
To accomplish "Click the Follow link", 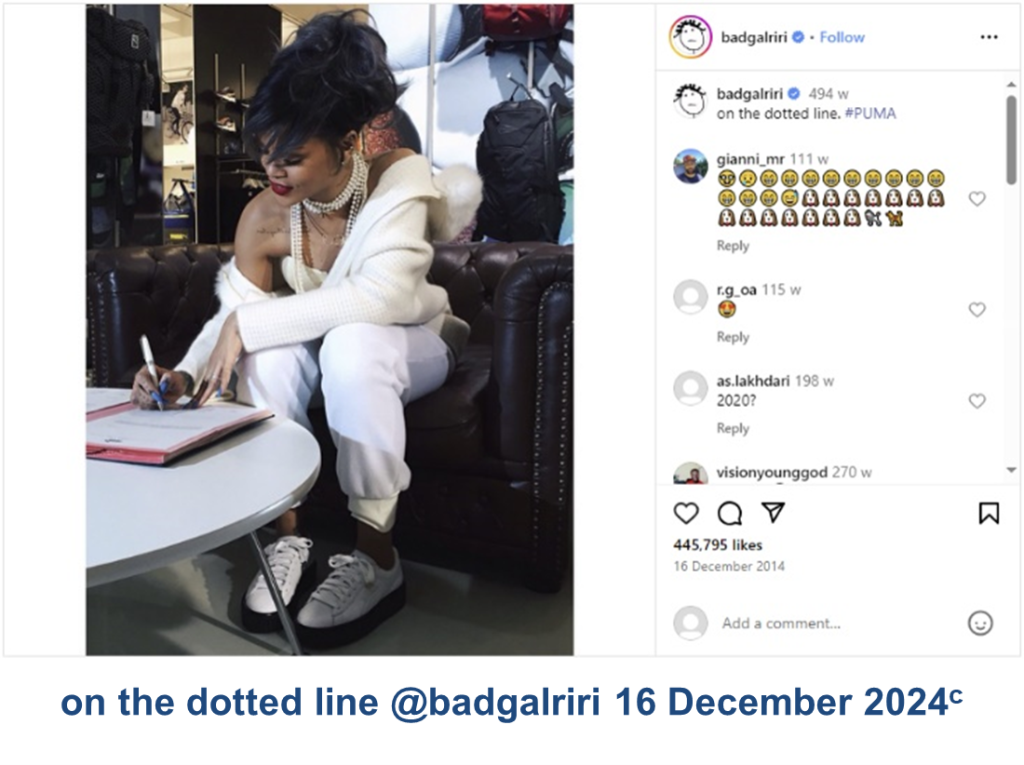I will click(x=842, y=37).
